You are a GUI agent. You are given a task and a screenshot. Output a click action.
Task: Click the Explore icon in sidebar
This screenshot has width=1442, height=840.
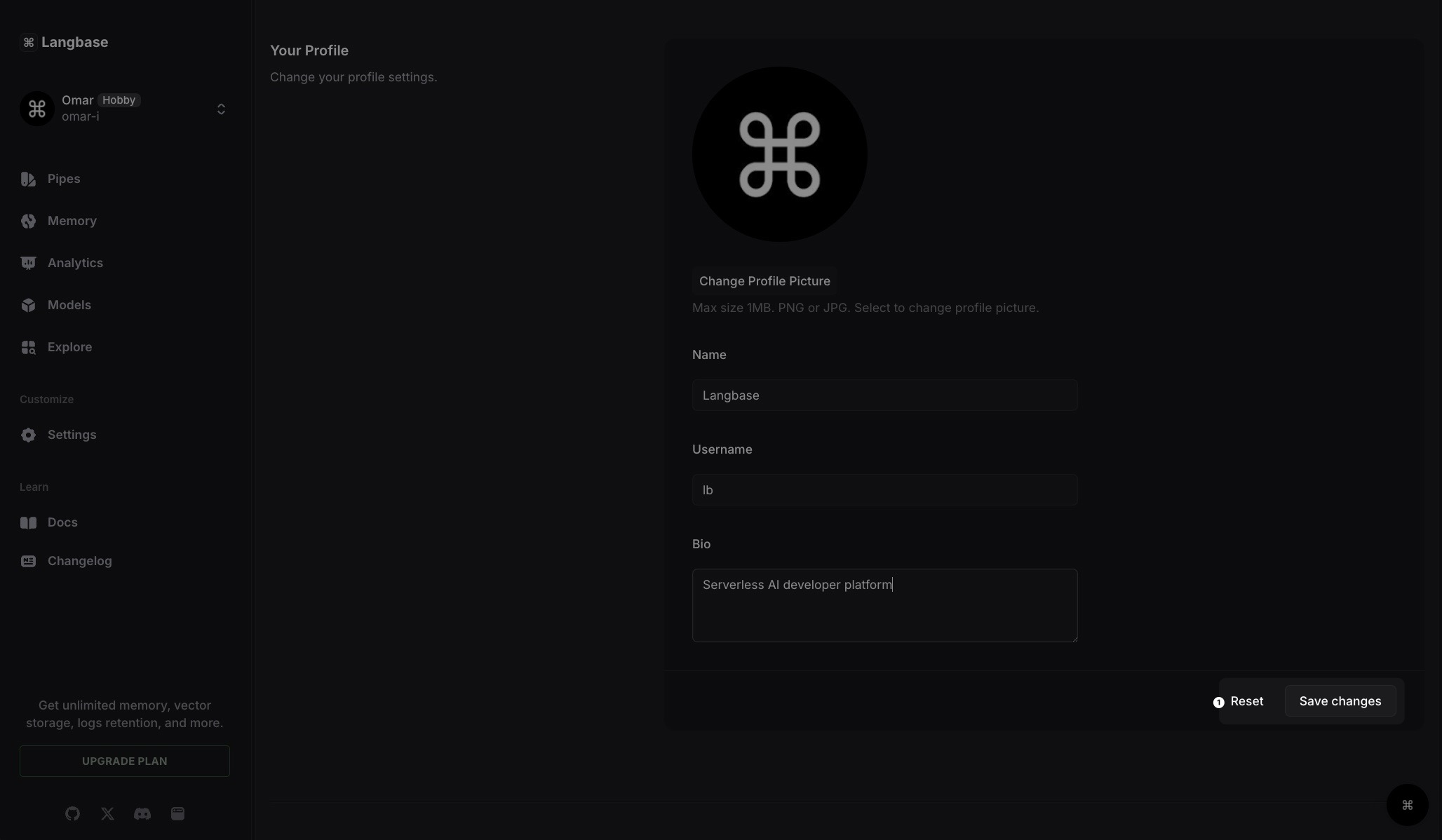pyautogui.click(x=28, y=347)
